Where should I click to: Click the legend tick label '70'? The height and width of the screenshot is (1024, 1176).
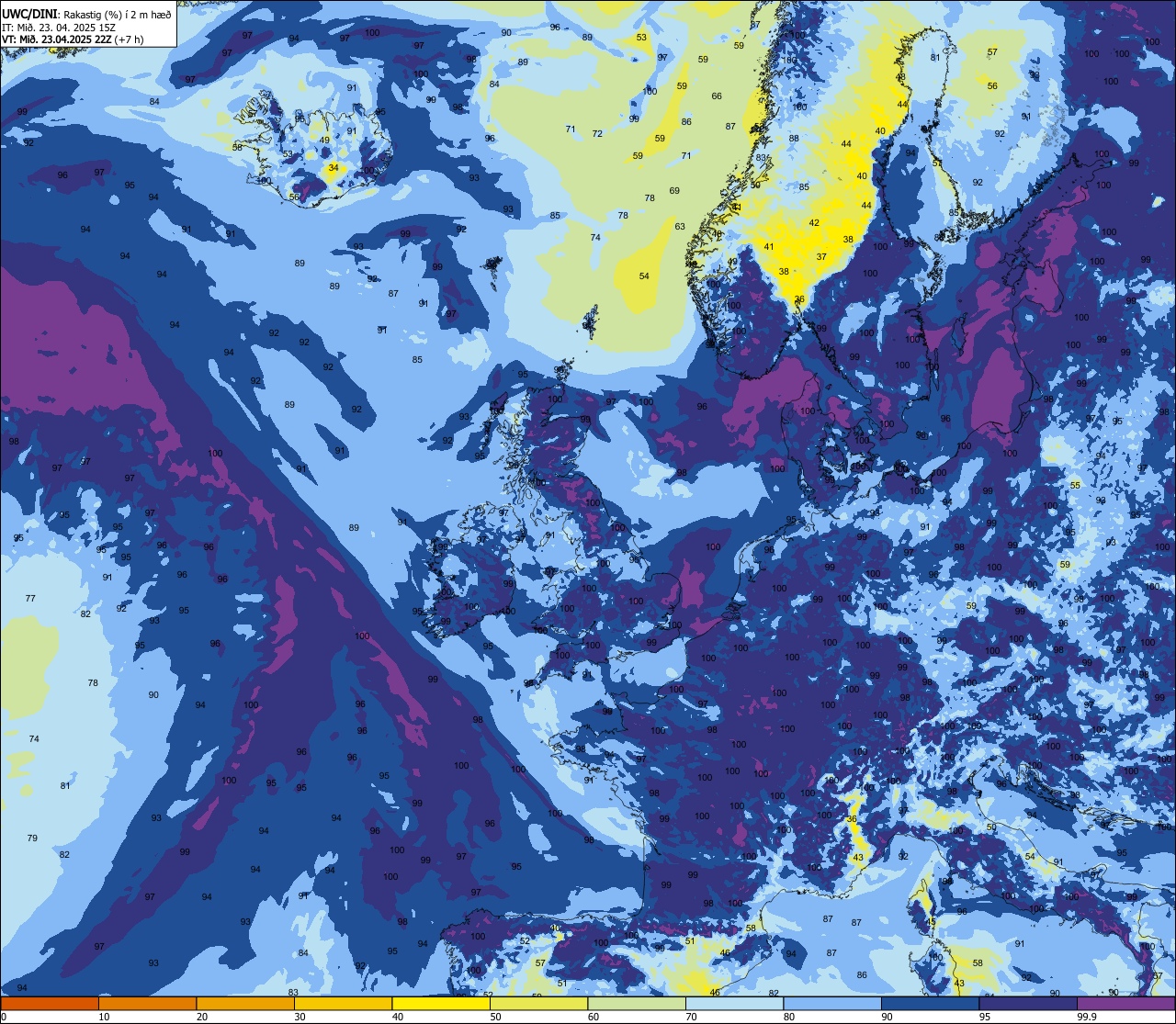pyautogui.click(x=691, y=1017)
